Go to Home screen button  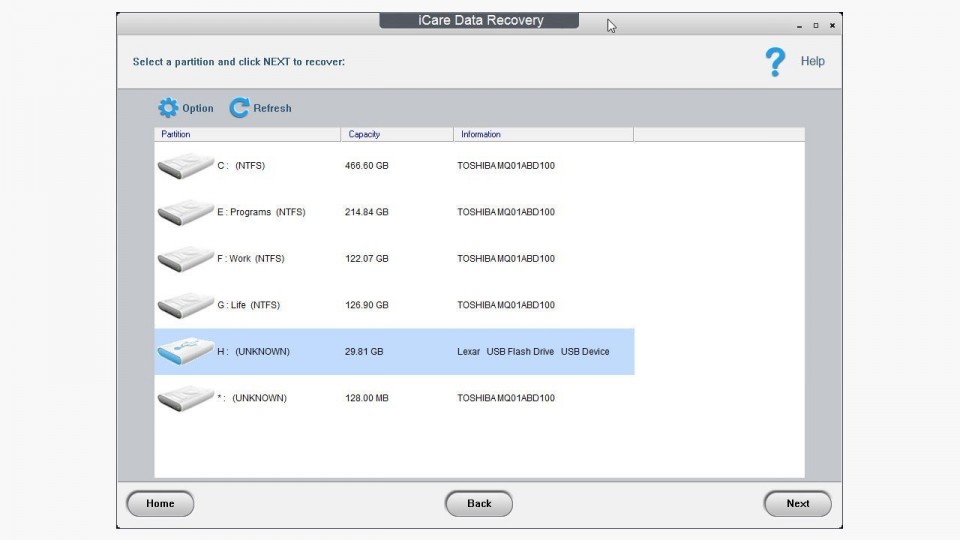pos(160,504)
